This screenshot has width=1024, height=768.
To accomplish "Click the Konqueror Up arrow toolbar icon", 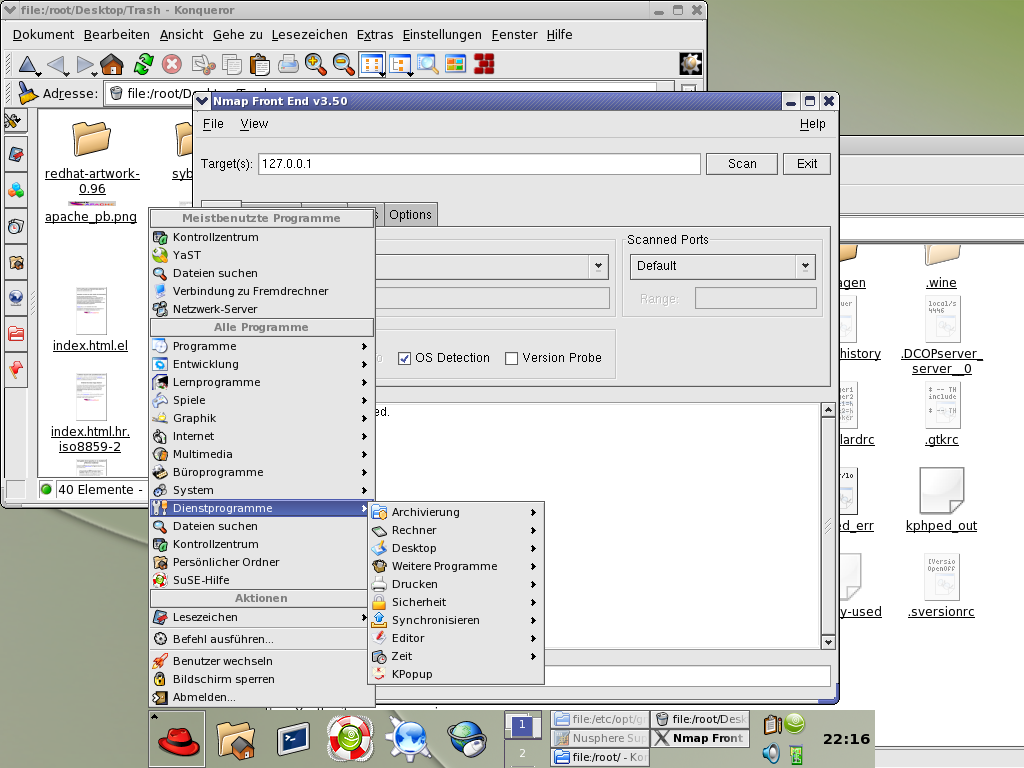I will click(x=28, y=65).
